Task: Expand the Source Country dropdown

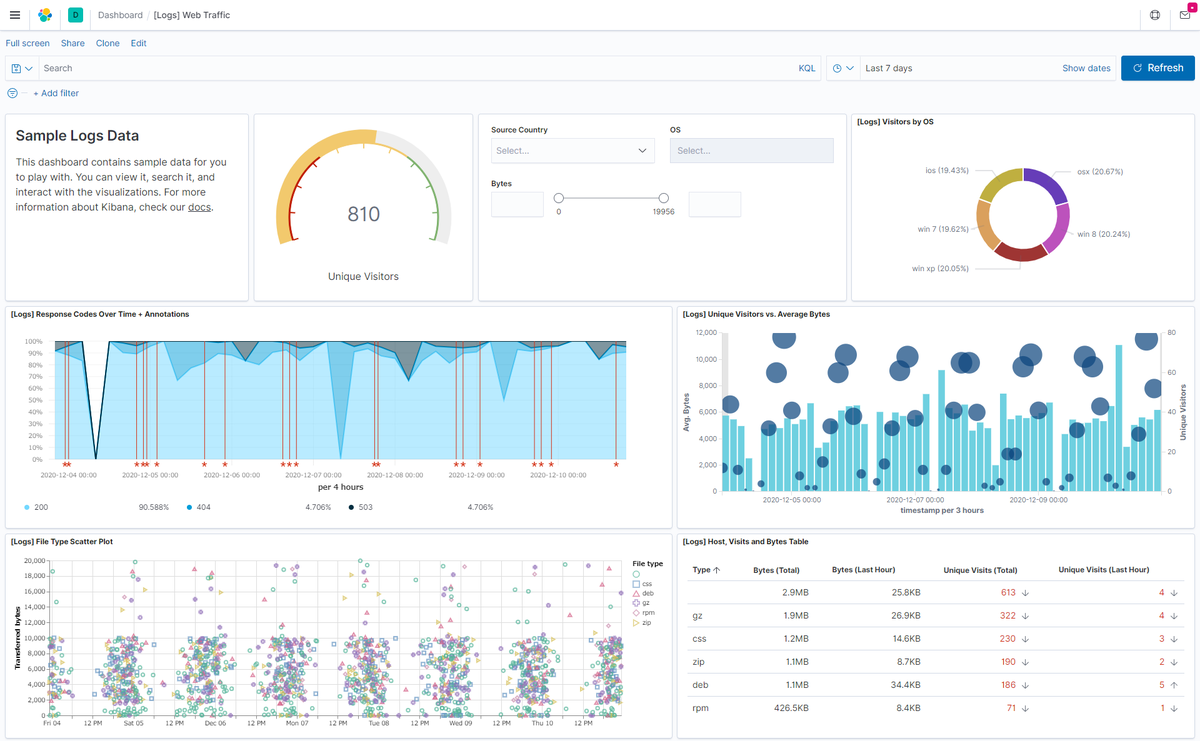Action: pyautogui.click(x=573, y=151)
